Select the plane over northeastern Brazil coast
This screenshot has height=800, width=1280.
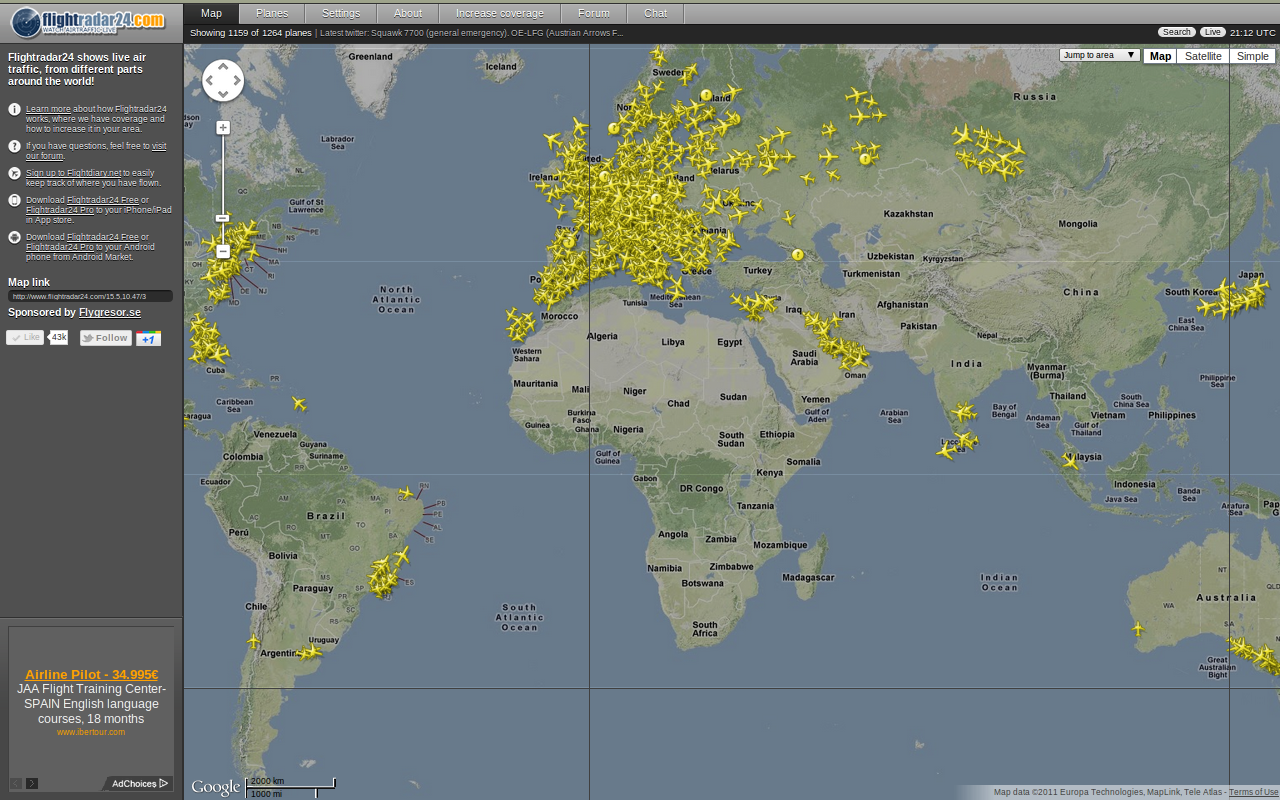coord(406,493)
